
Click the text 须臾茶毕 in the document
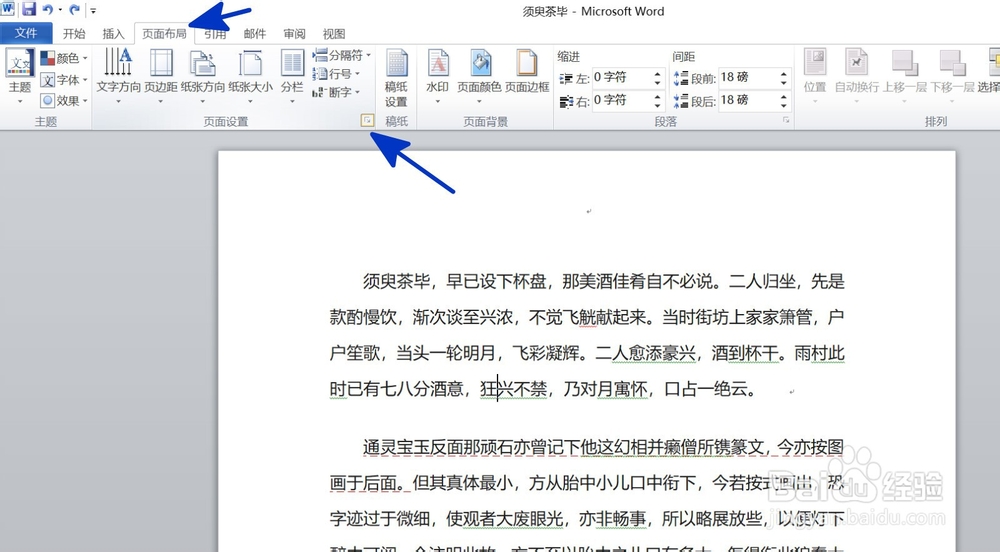pos(396,281)
